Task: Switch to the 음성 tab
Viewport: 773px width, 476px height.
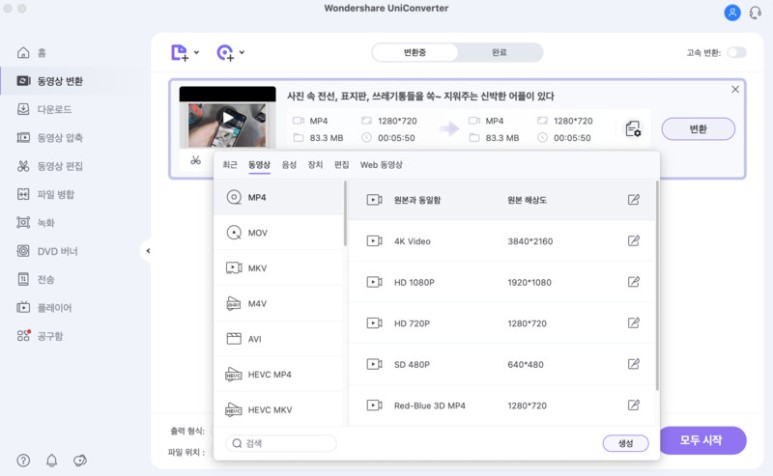Action: 289,165
